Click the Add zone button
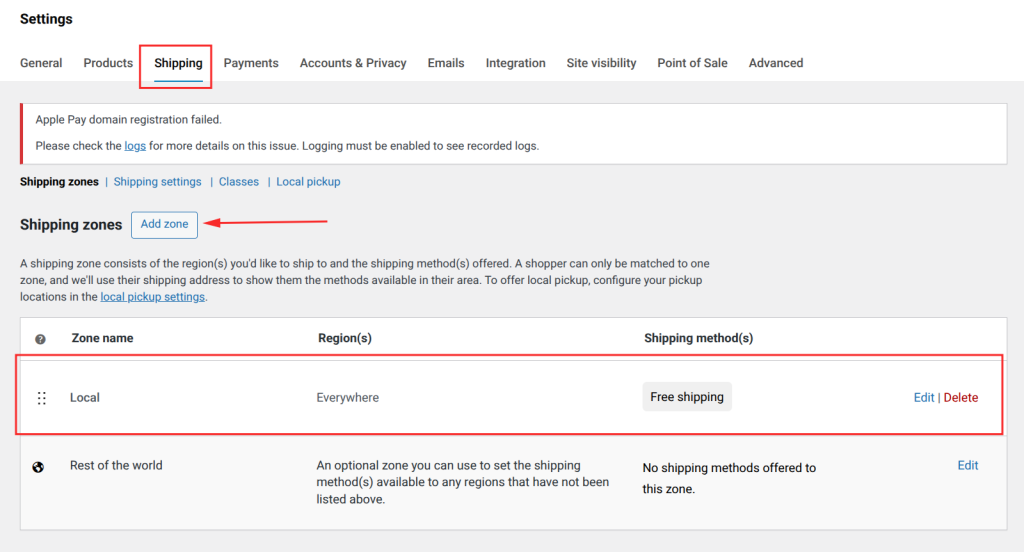 point(165,225)
